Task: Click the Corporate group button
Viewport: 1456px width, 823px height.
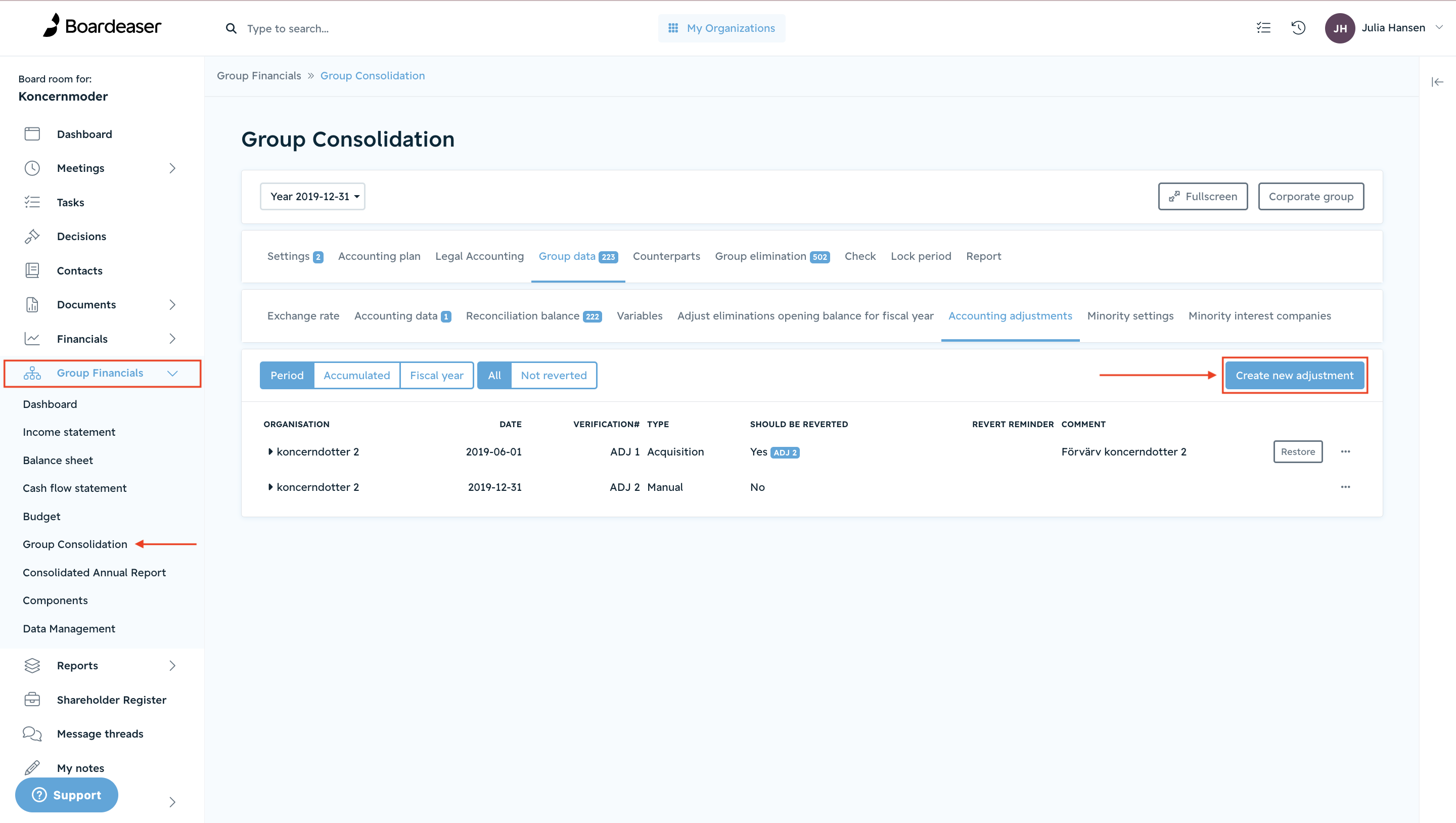Action: pos(1311,196)
